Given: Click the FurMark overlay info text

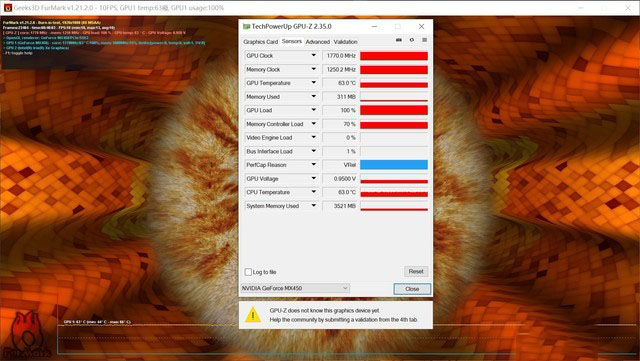Looking at the screenshot, I should tap(104, 38).
